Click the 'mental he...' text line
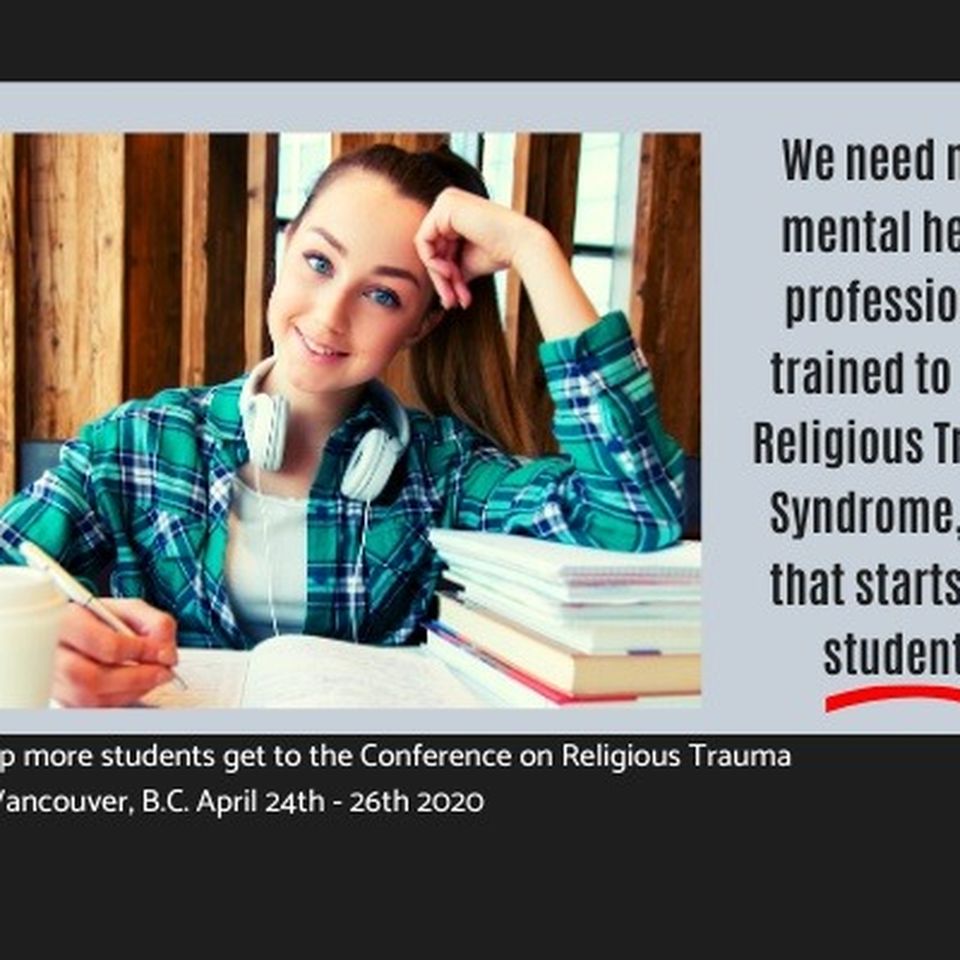 pyautogui.click(x=871, y=233)
